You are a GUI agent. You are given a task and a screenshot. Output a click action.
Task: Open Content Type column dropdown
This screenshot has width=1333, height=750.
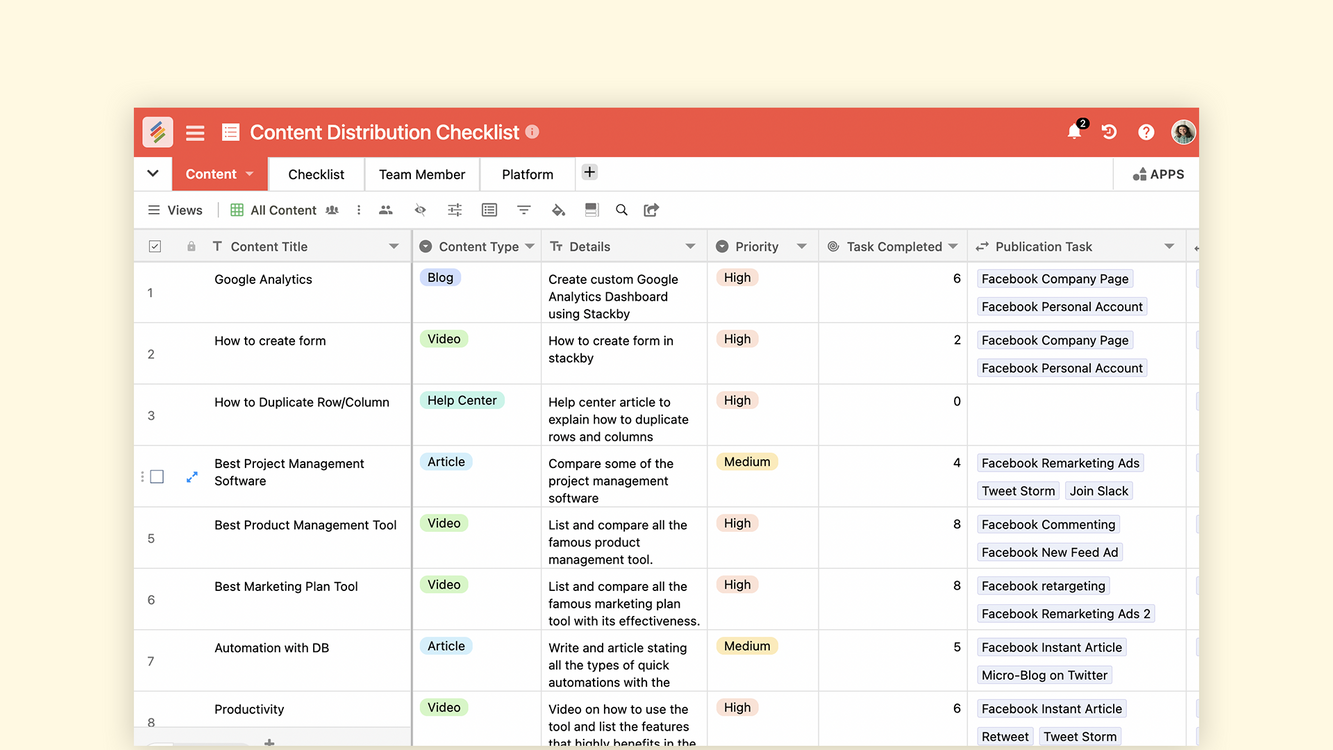tap(530, 246)
